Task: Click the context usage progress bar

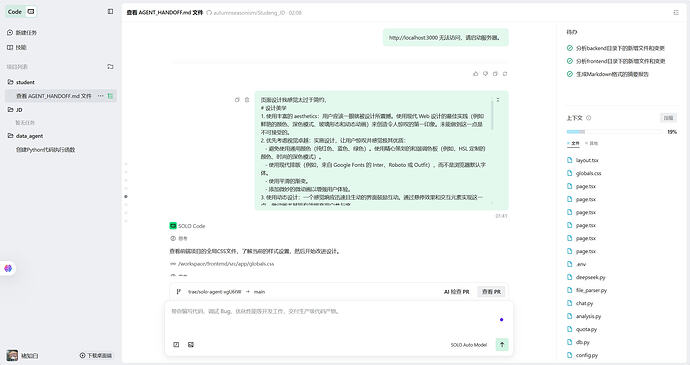Action: pos(615,132)
